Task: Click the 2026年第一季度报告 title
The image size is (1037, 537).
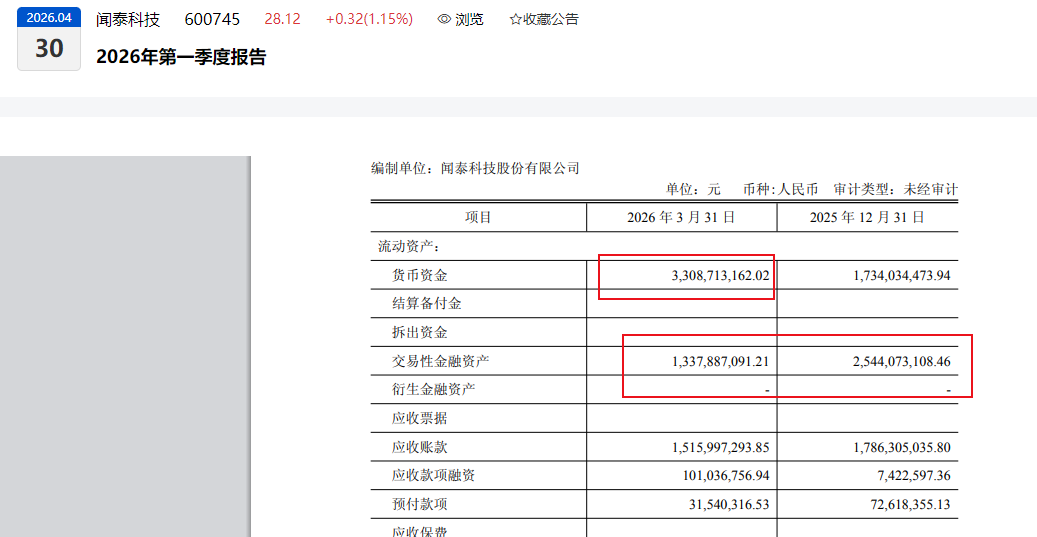Action: pos(181,57)
